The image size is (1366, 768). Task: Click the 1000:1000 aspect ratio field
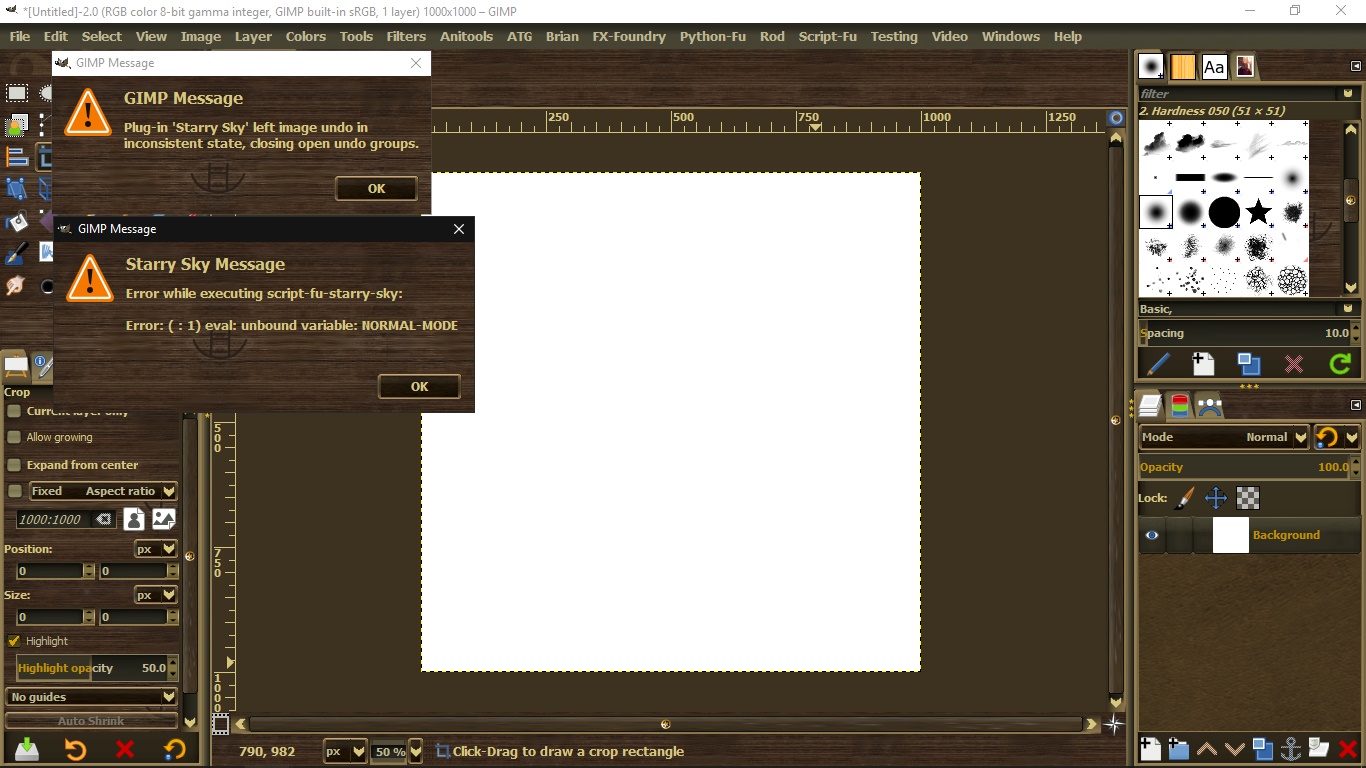pos(56,520)
